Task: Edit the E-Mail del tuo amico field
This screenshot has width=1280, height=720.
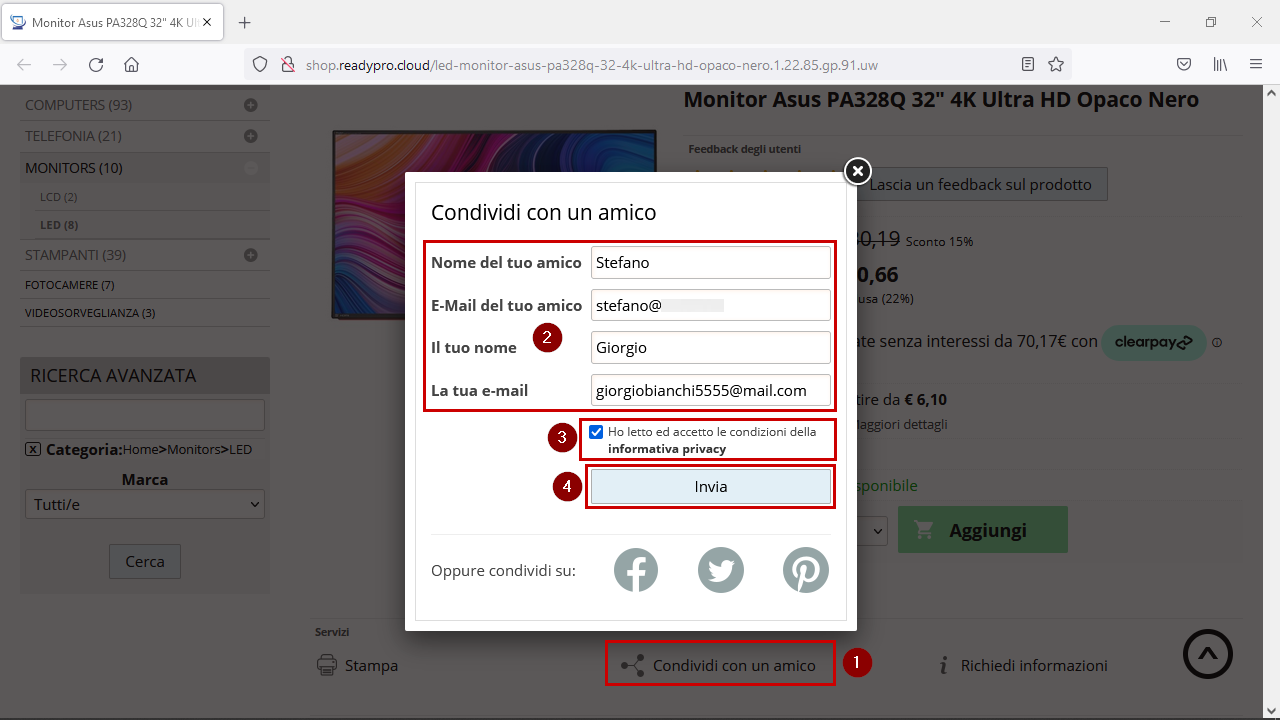Action: click(x=711, y=305)
